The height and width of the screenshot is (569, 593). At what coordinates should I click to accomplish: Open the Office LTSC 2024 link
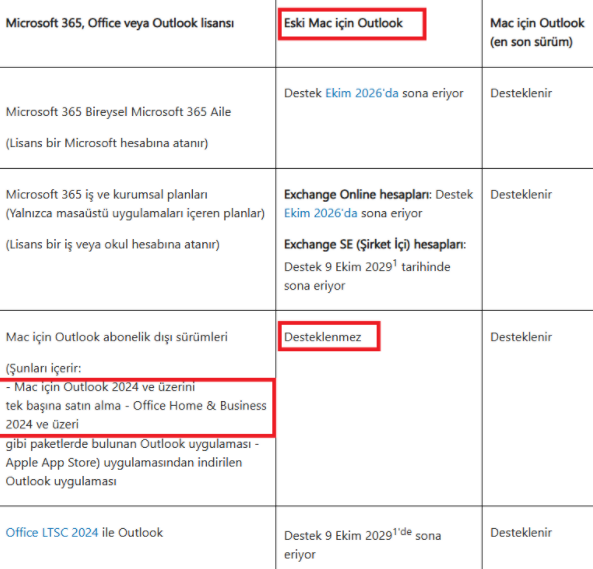[52, 532]
